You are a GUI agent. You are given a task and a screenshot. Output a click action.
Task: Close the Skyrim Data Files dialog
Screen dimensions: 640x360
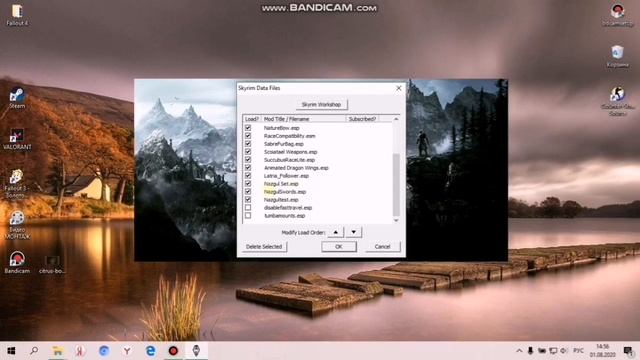pos(398,88)
